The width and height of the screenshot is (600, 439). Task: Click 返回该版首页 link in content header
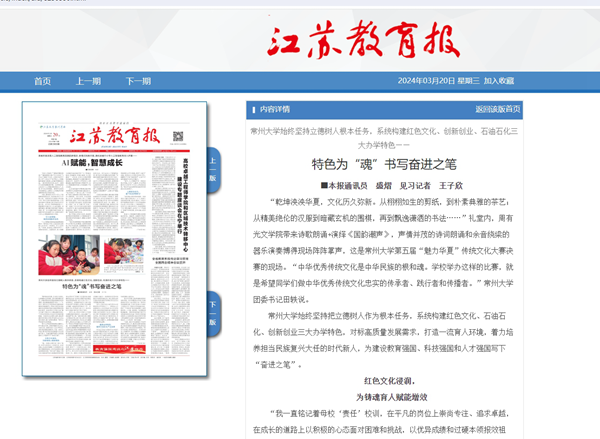tap(497, 109)
